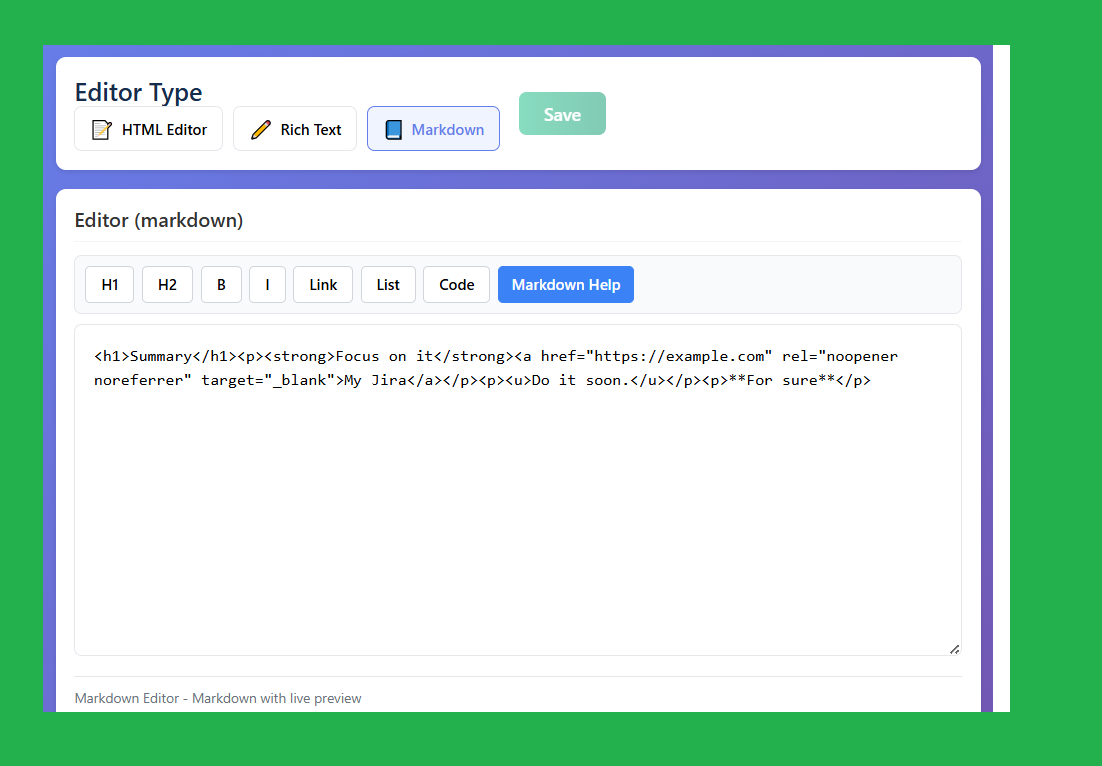Click the pencil icon on Rich Text button
The width and height of the screenshot is (1102, 766).
point(260,128)
